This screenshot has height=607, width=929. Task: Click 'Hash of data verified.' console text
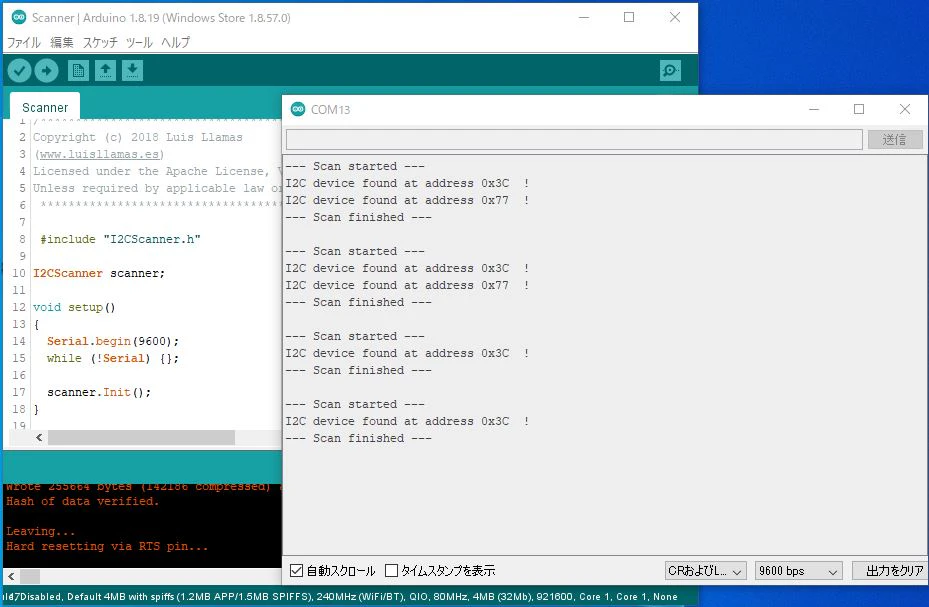[x=82, y=502]
